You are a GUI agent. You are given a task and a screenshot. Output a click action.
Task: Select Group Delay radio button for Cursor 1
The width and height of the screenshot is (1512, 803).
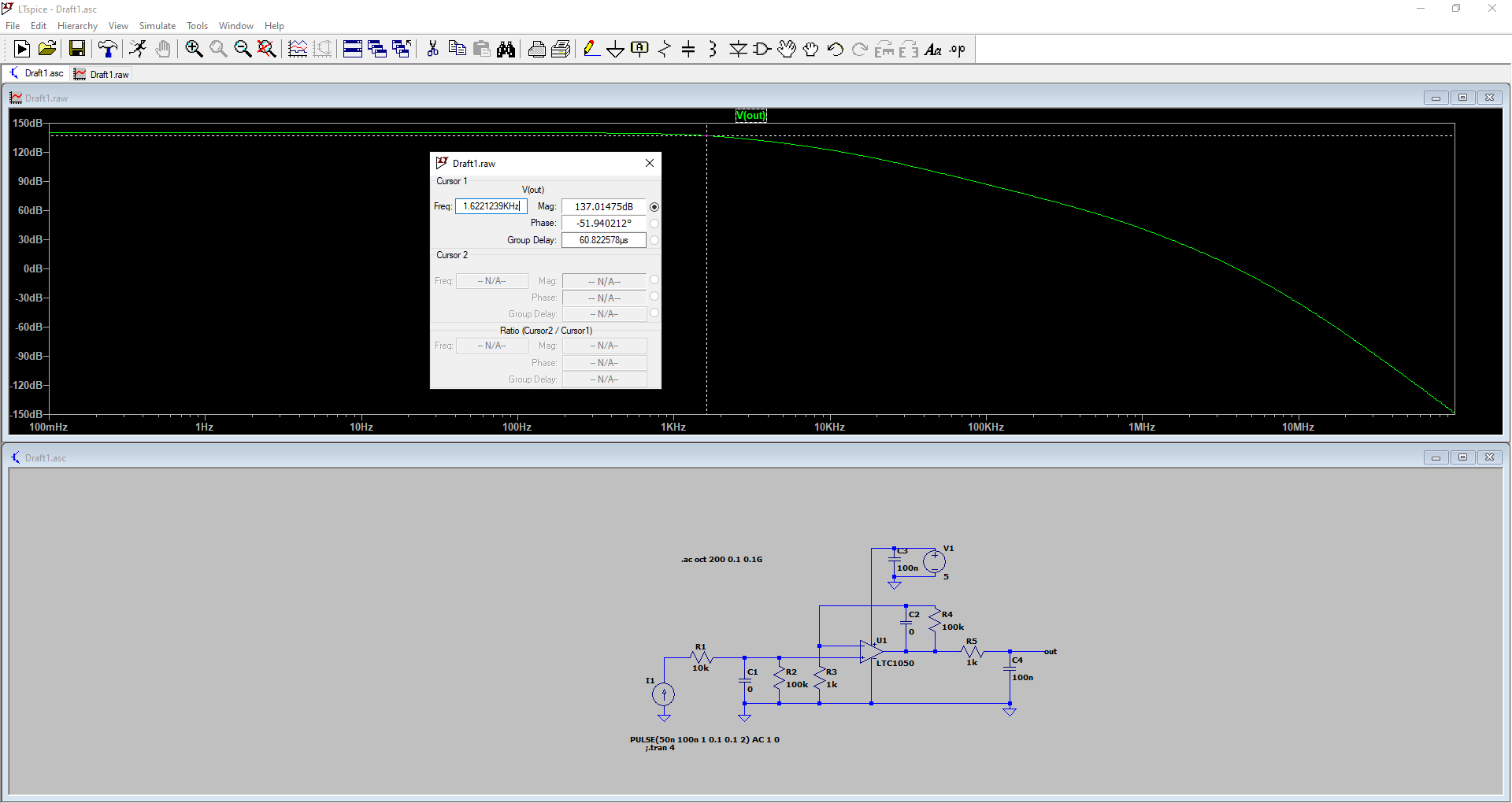click(x=654, y=240)
